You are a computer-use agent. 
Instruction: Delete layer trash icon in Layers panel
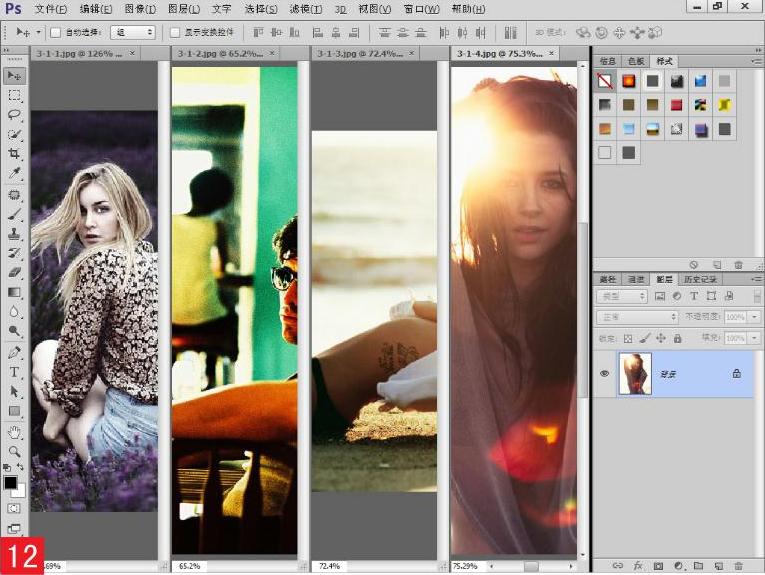(738, 566)
